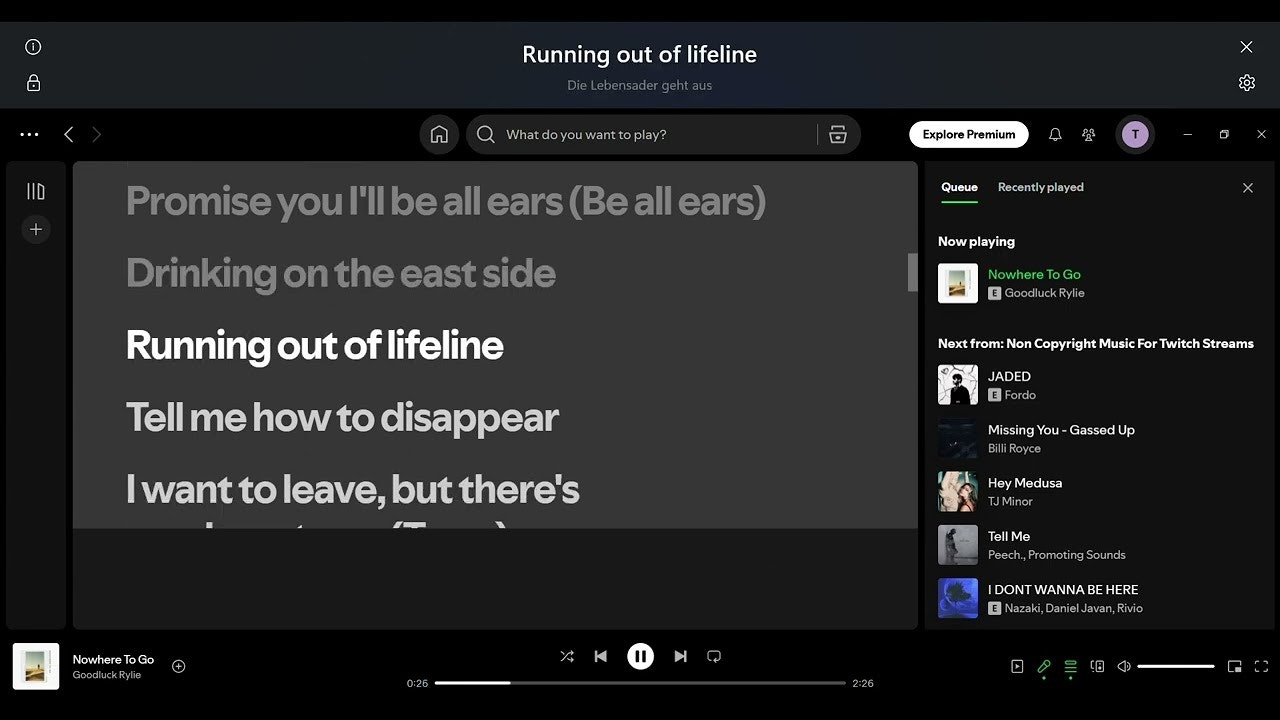This screenshot has height=720, width=1280.
Task: Switch to full screen mode
Action: [x=1261, y=666]
